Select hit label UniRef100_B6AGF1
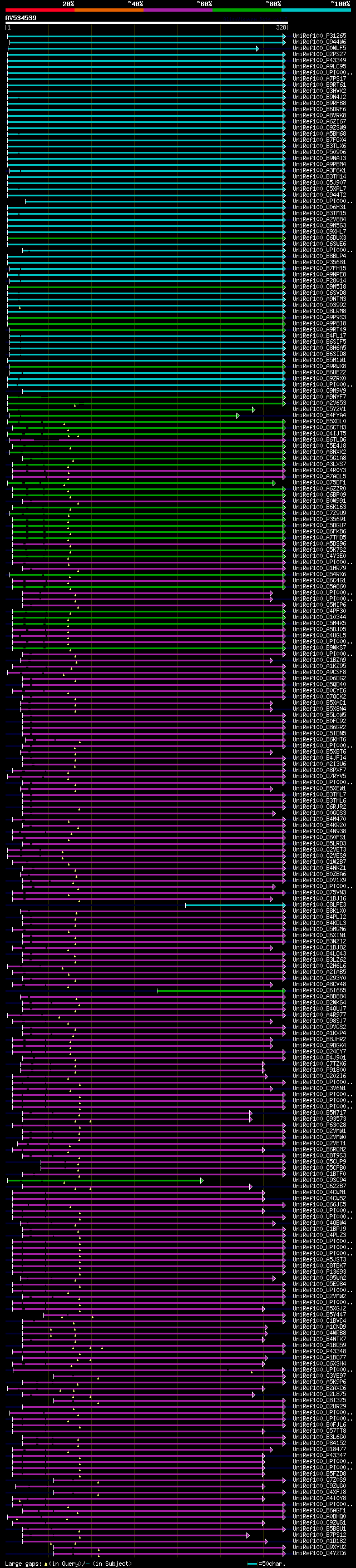The image size is (356, 1568). pos(319,1511)
